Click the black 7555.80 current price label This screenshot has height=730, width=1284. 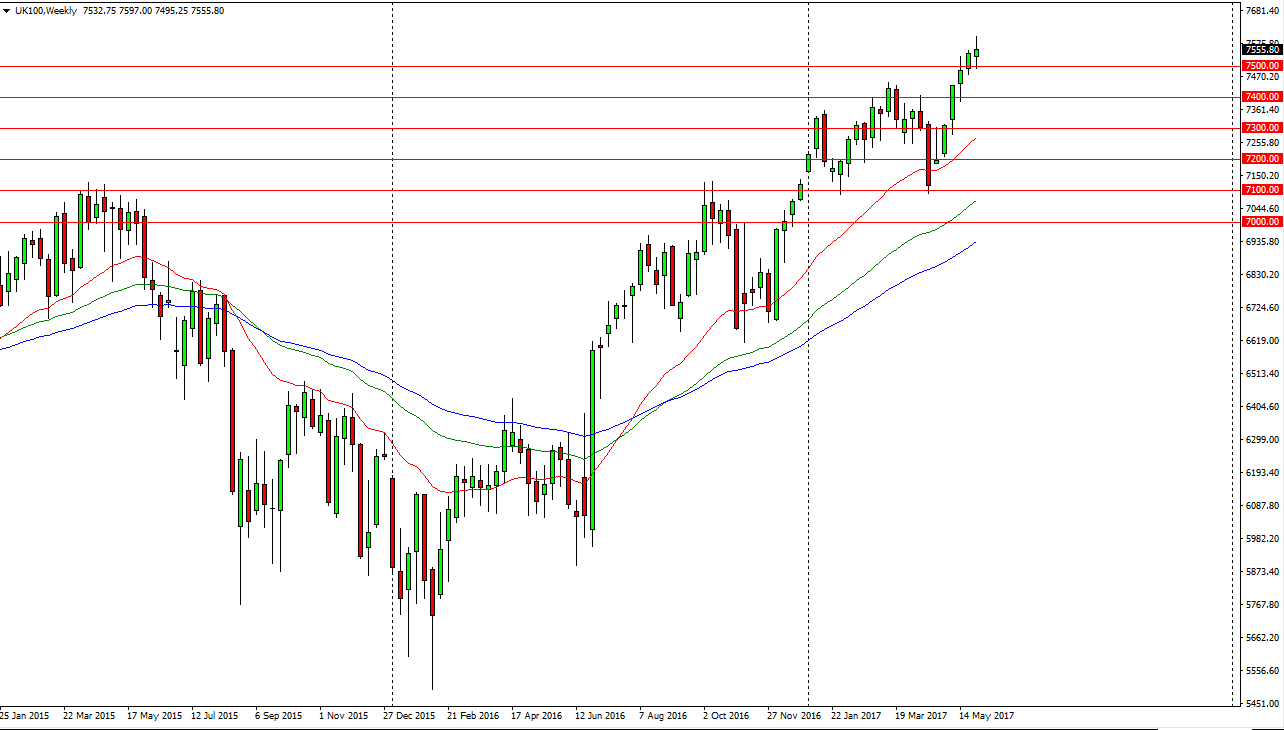click(1261, 50)
